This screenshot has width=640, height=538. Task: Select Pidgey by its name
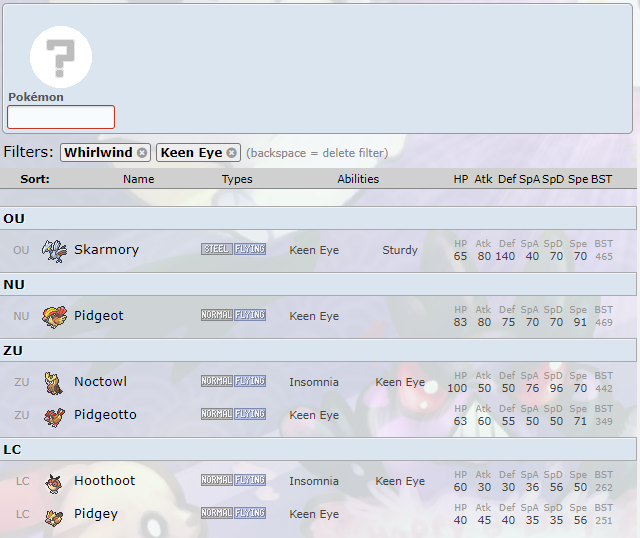[x=96, y=514]
